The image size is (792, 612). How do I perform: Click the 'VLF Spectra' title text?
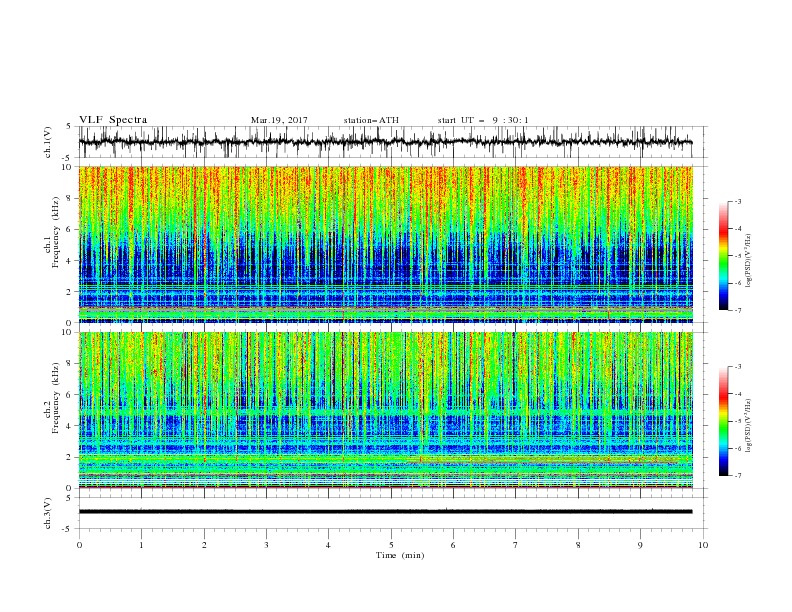click(113, 120)
